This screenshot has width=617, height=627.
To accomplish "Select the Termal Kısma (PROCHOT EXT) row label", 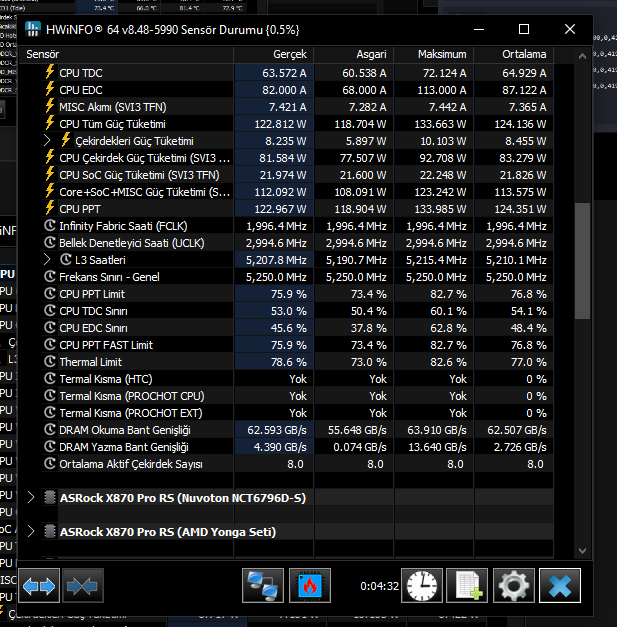I will click(131, 413).
